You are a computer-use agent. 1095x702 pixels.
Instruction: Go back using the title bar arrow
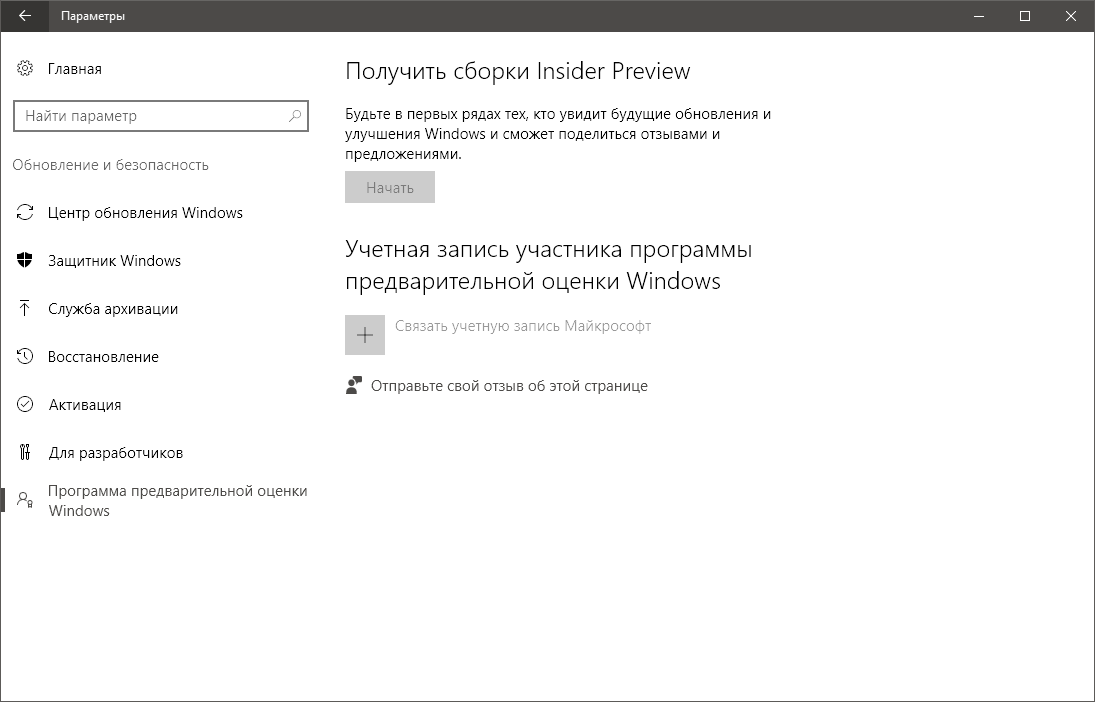pyautogui.click(x=24, y=16)
